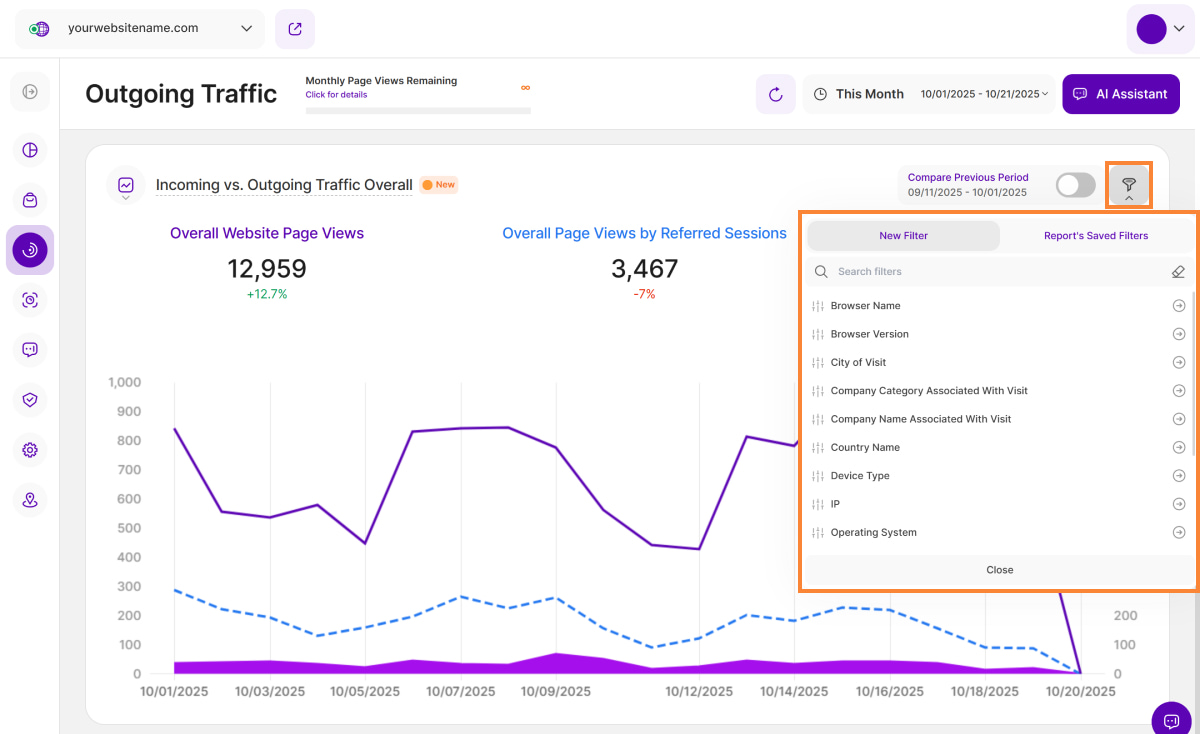1200x734 pixels.
Task: Open the filter funnel icon
Action: [1128, 185]
